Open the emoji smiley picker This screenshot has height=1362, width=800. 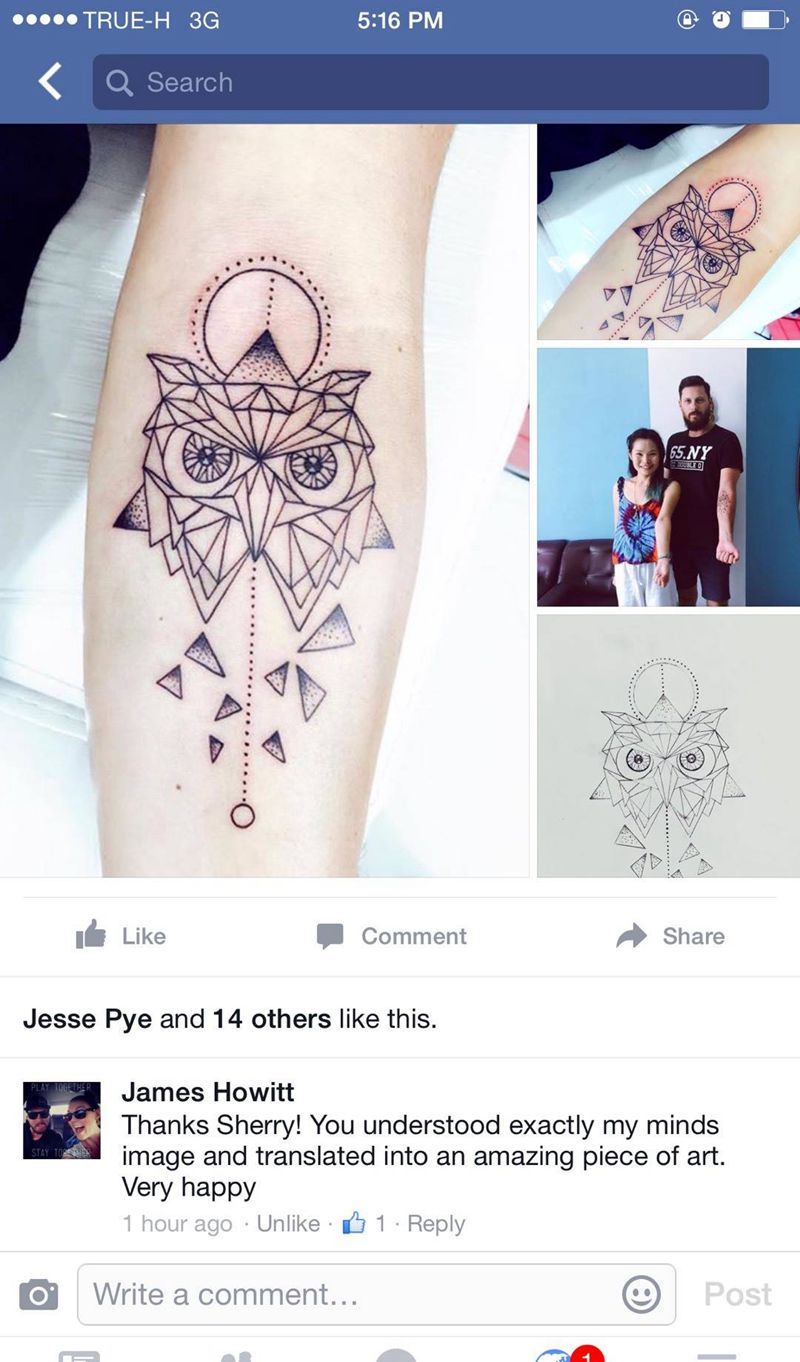click(x=641, y=1295)
